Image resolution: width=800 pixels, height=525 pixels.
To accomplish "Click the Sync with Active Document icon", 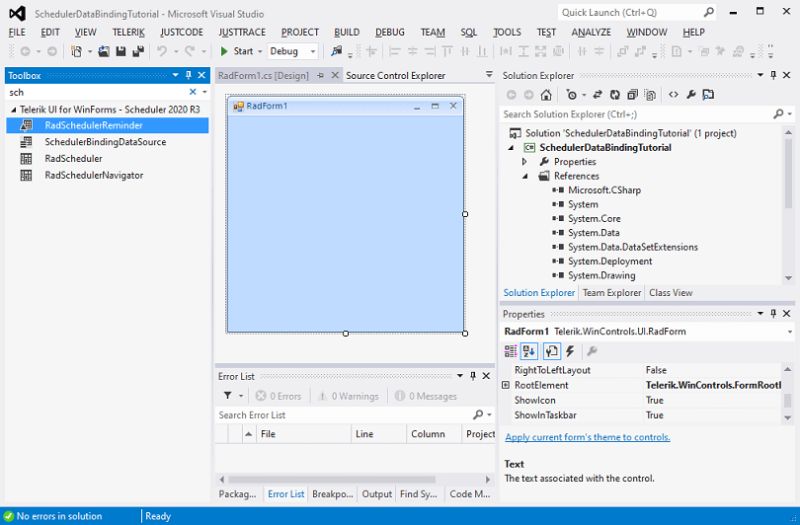I will (x=597, y=95).
